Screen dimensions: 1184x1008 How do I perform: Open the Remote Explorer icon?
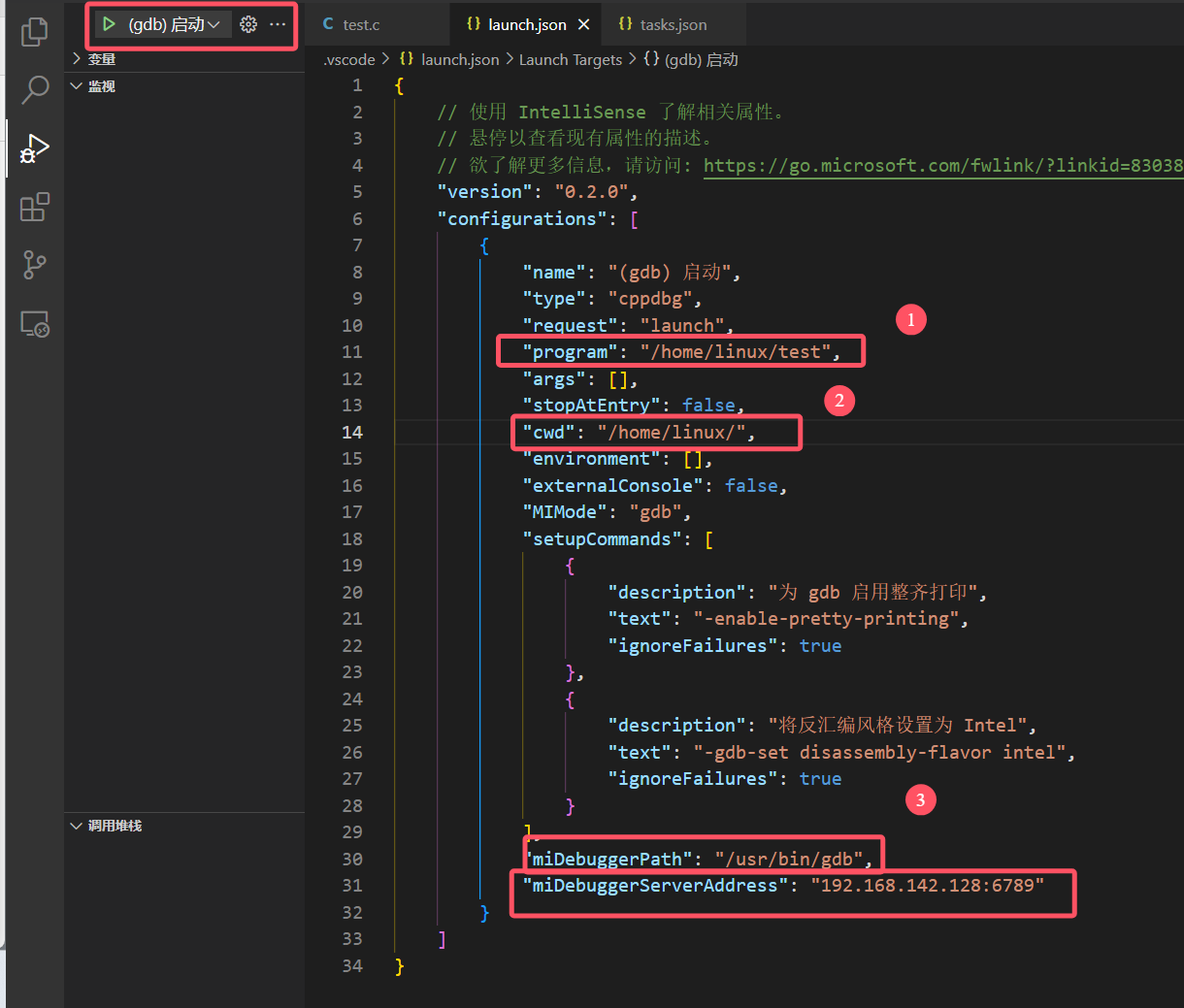coord(35,323)
